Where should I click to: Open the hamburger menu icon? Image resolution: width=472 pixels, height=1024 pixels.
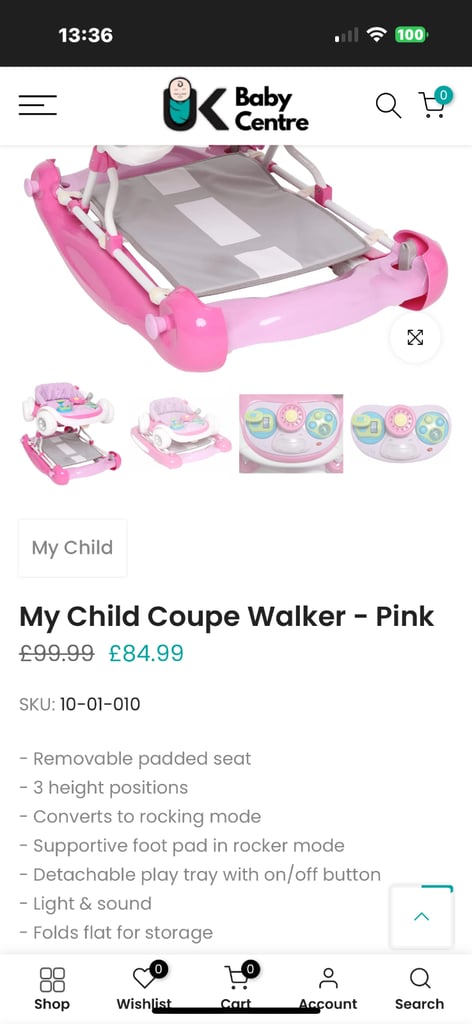point(37,105)
